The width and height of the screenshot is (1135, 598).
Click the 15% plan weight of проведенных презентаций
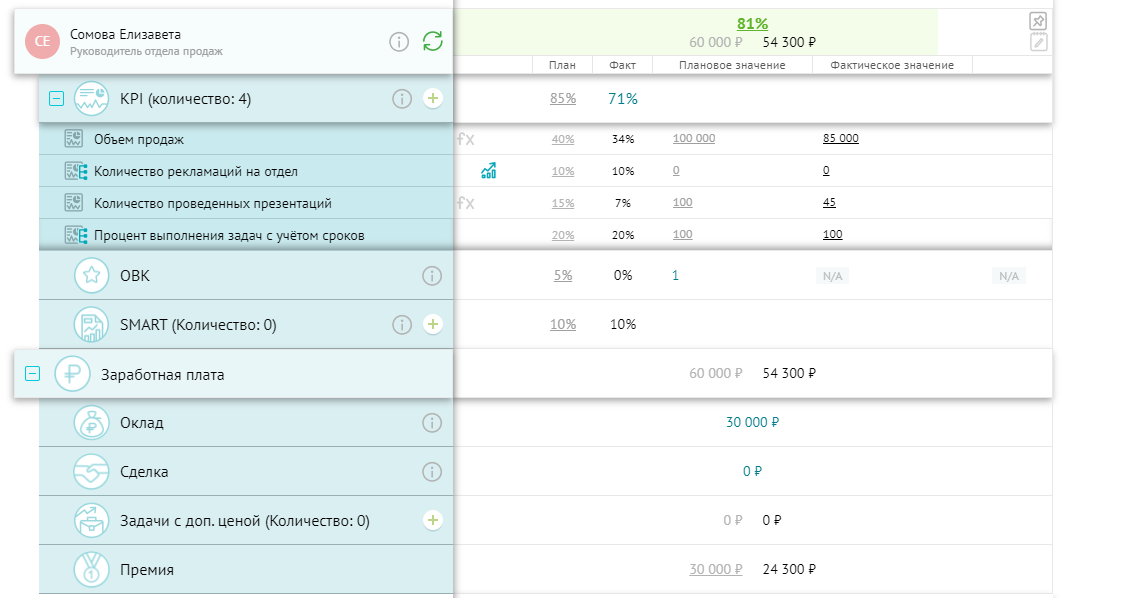tap(563, 203)
